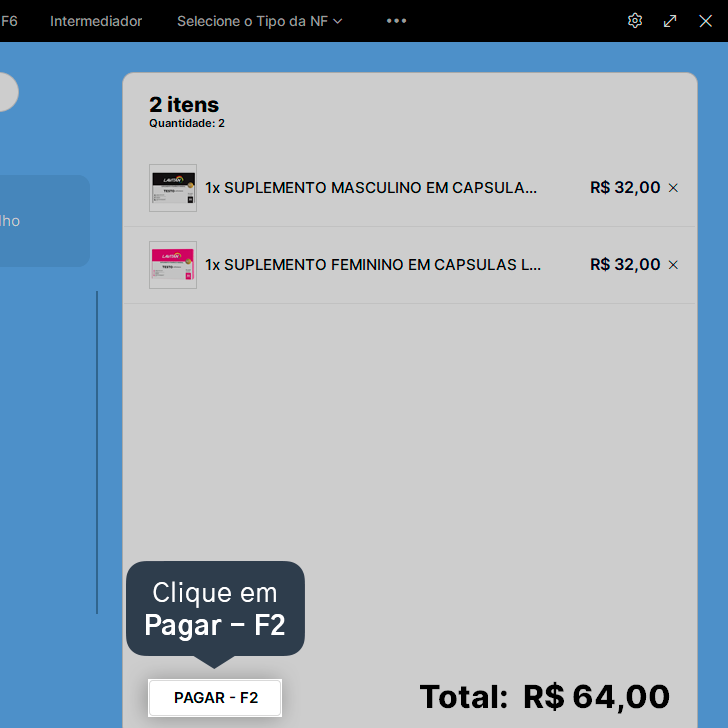Viewport: 728px width, 728px height.
Task: Select the Intermediador menu item
Action: click(96, 21)
